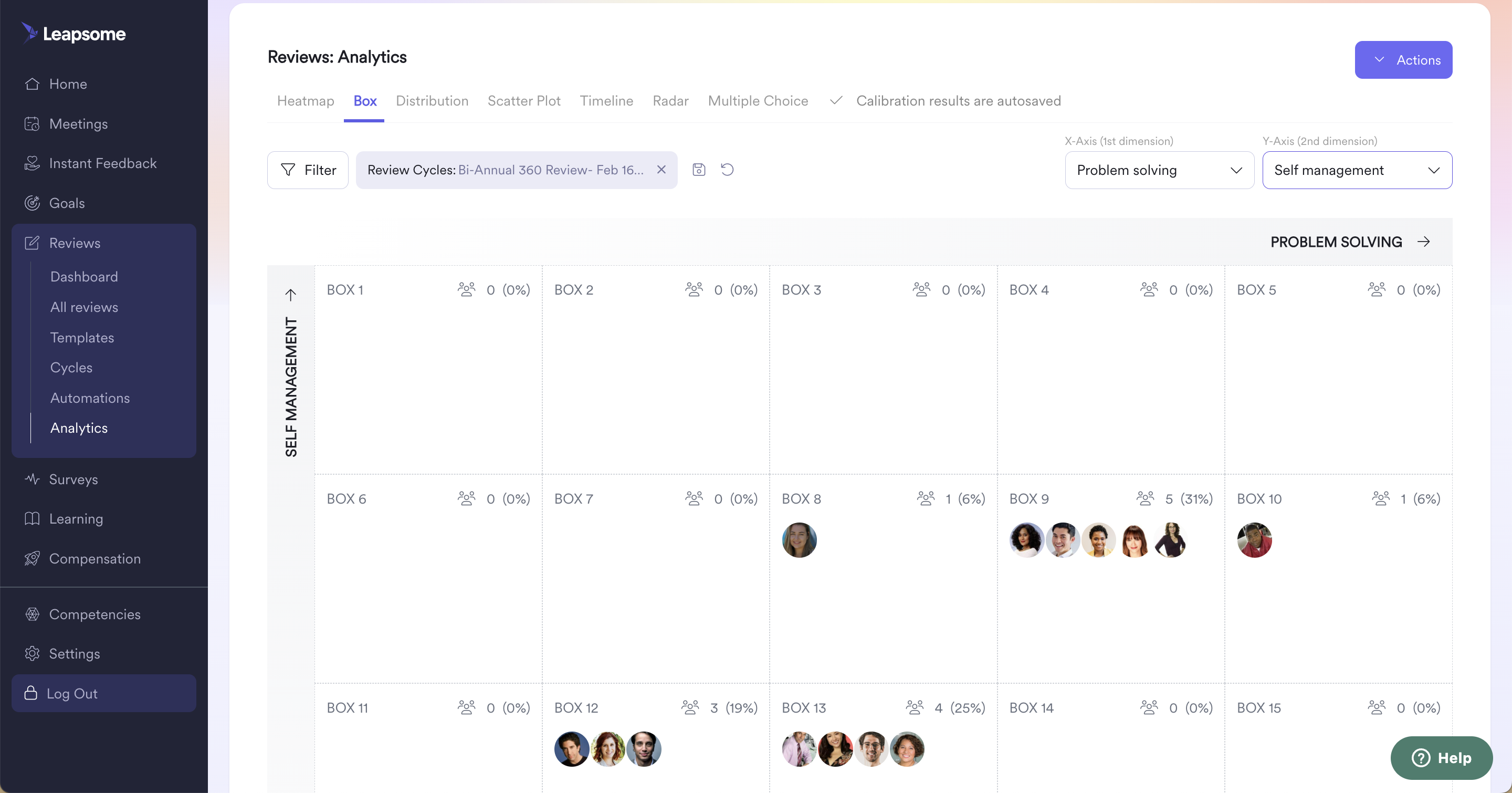This screenshot has height=793, width=1512.
Task: Click the Compensation rocket icon
Action: point(32,558)
